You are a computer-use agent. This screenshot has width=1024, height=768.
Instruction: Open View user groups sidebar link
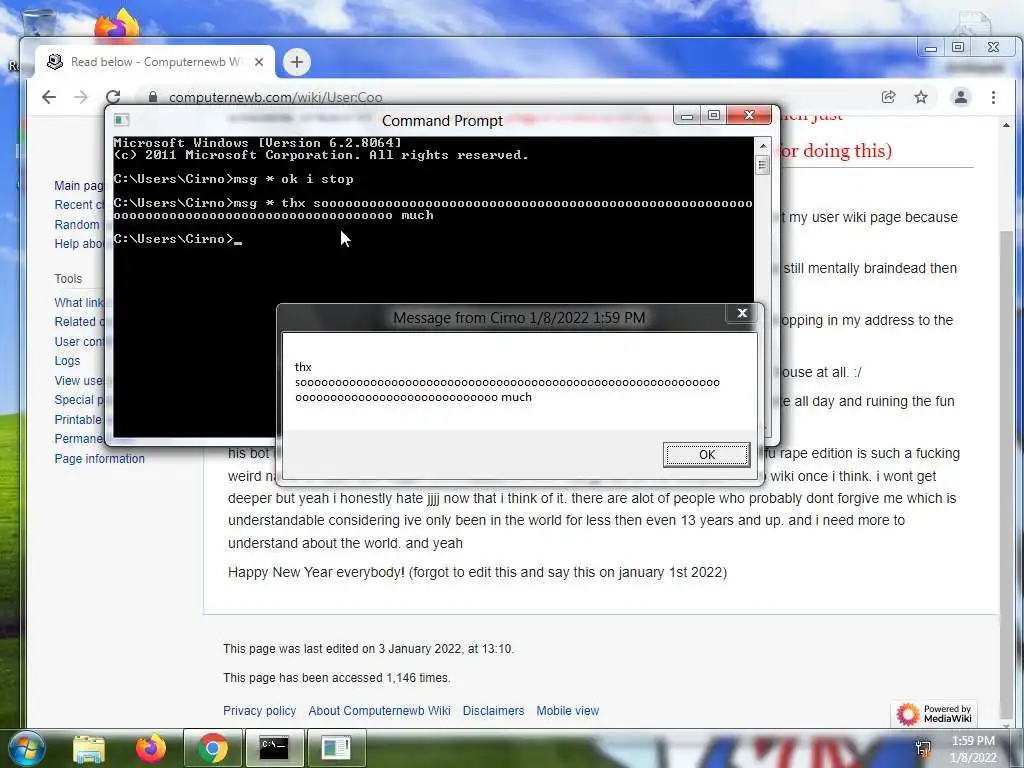(x=79, y=380)
